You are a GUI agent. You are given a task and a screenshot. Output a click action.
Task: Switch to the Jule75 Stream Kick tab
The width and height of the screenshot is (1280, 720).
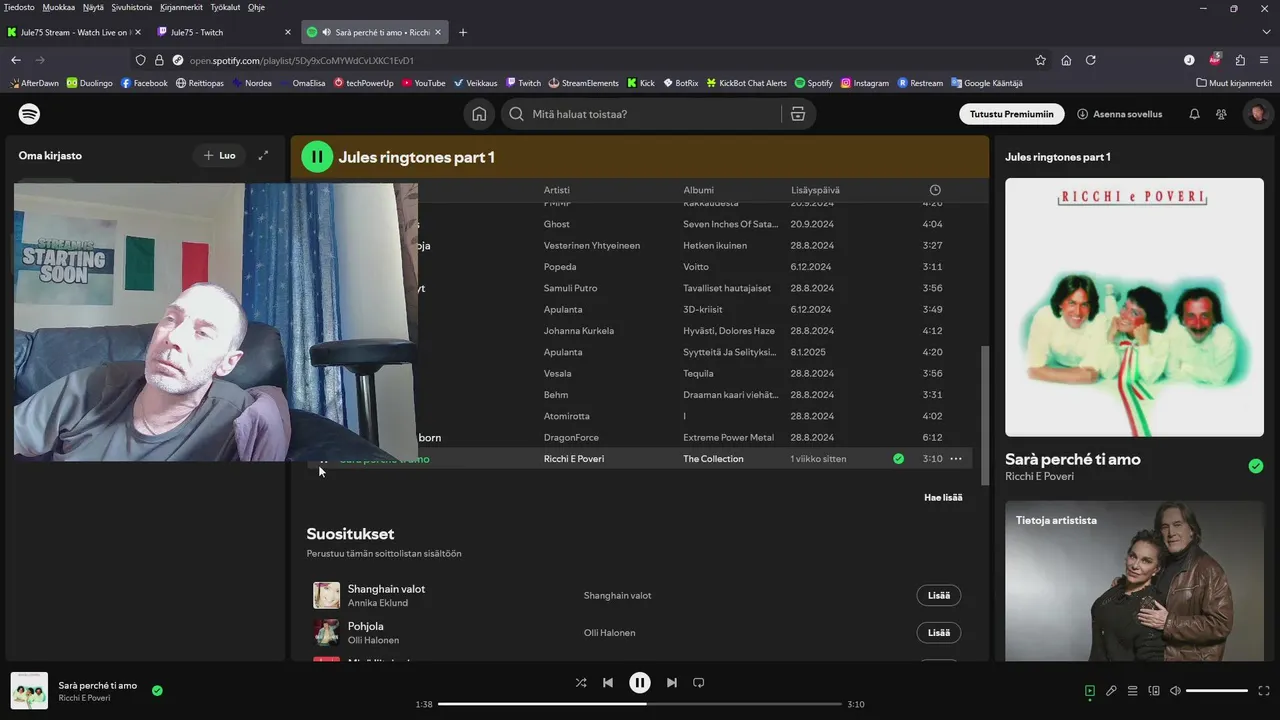tap(73, 32)
